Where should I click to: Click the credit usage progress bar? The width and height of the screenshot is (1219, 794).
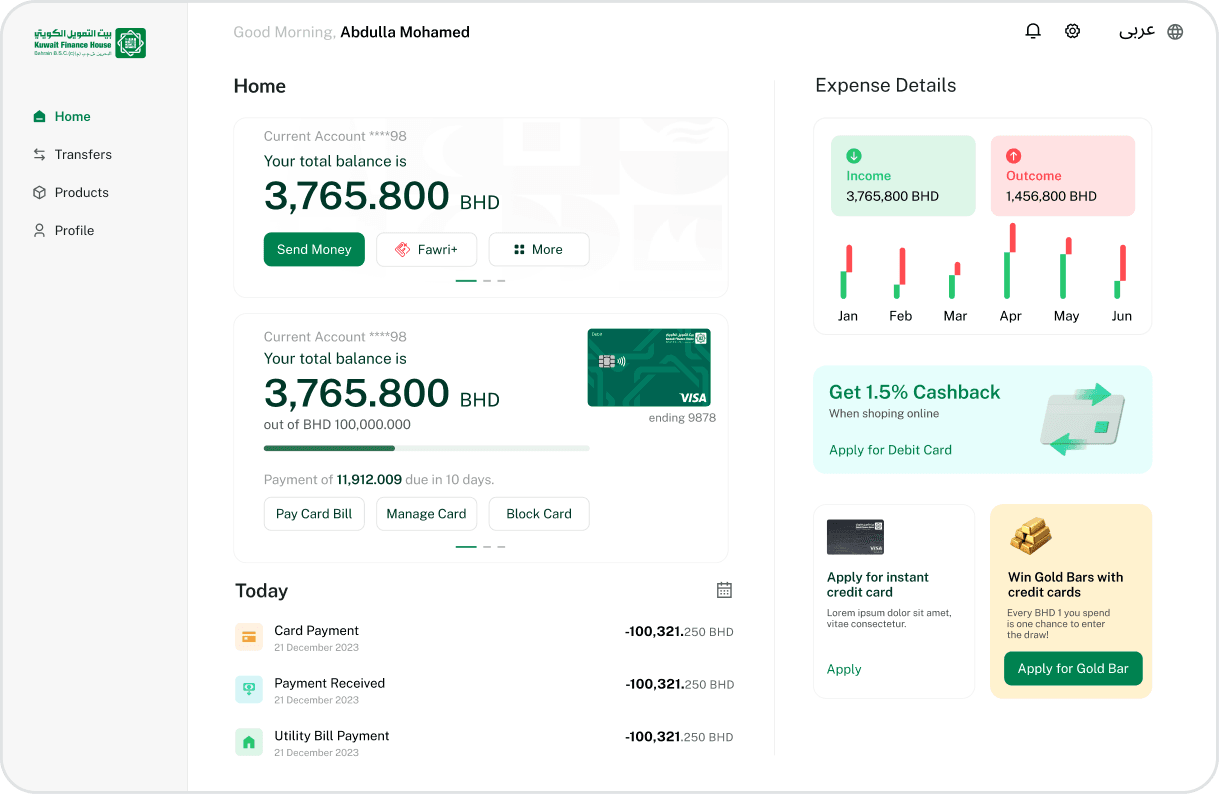(427, 448)
